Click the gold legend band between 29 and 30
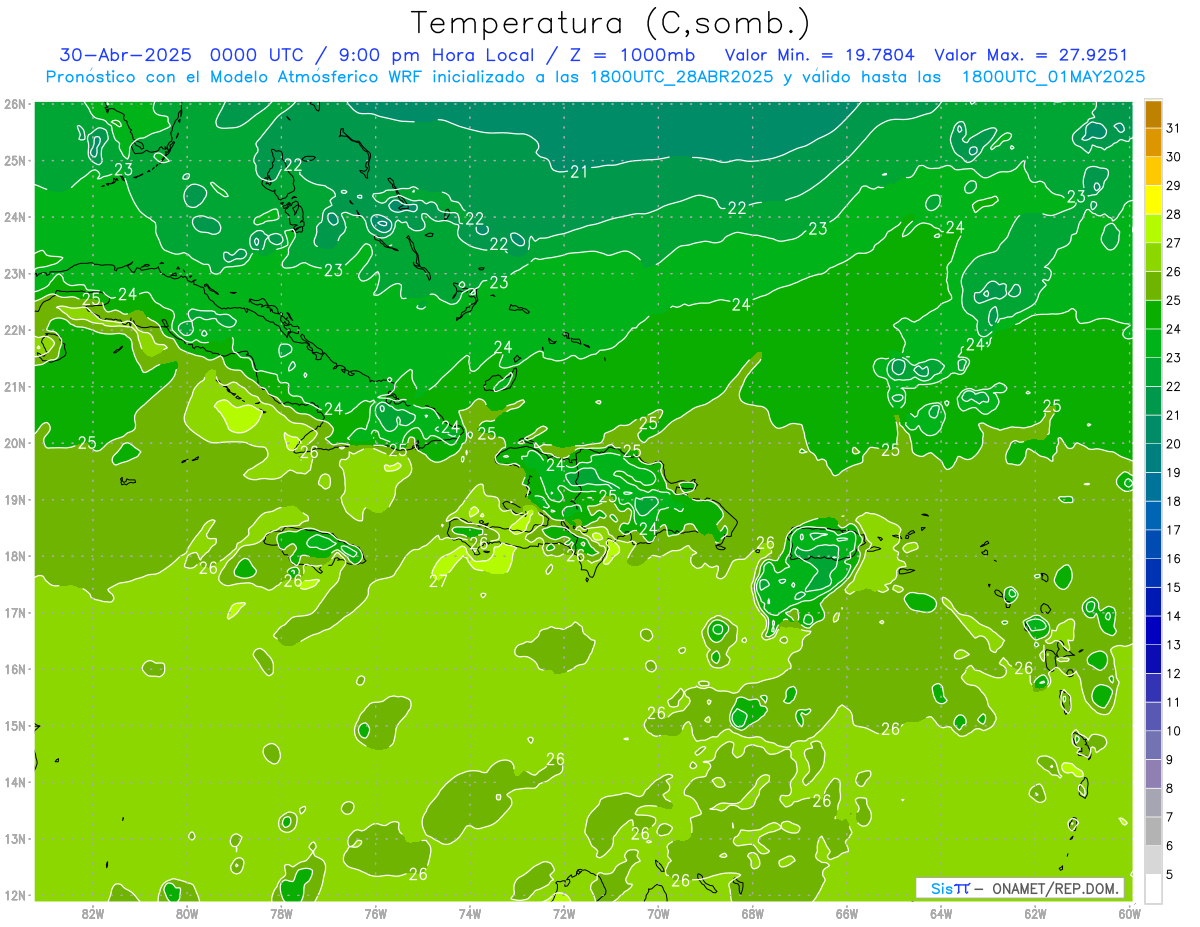Viewport: 1200px width, 927px height. (x=1153, y=172)
